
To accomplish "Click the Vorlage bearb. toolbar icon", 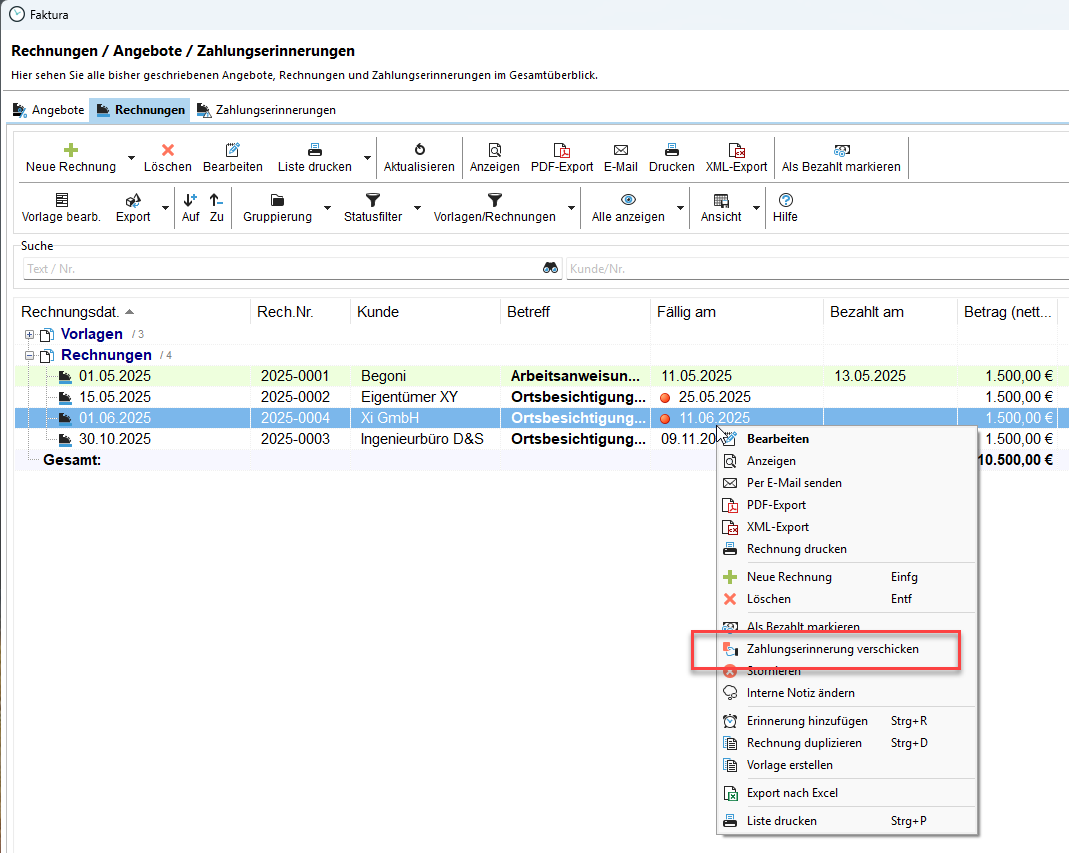I will [x=61, y=200].
